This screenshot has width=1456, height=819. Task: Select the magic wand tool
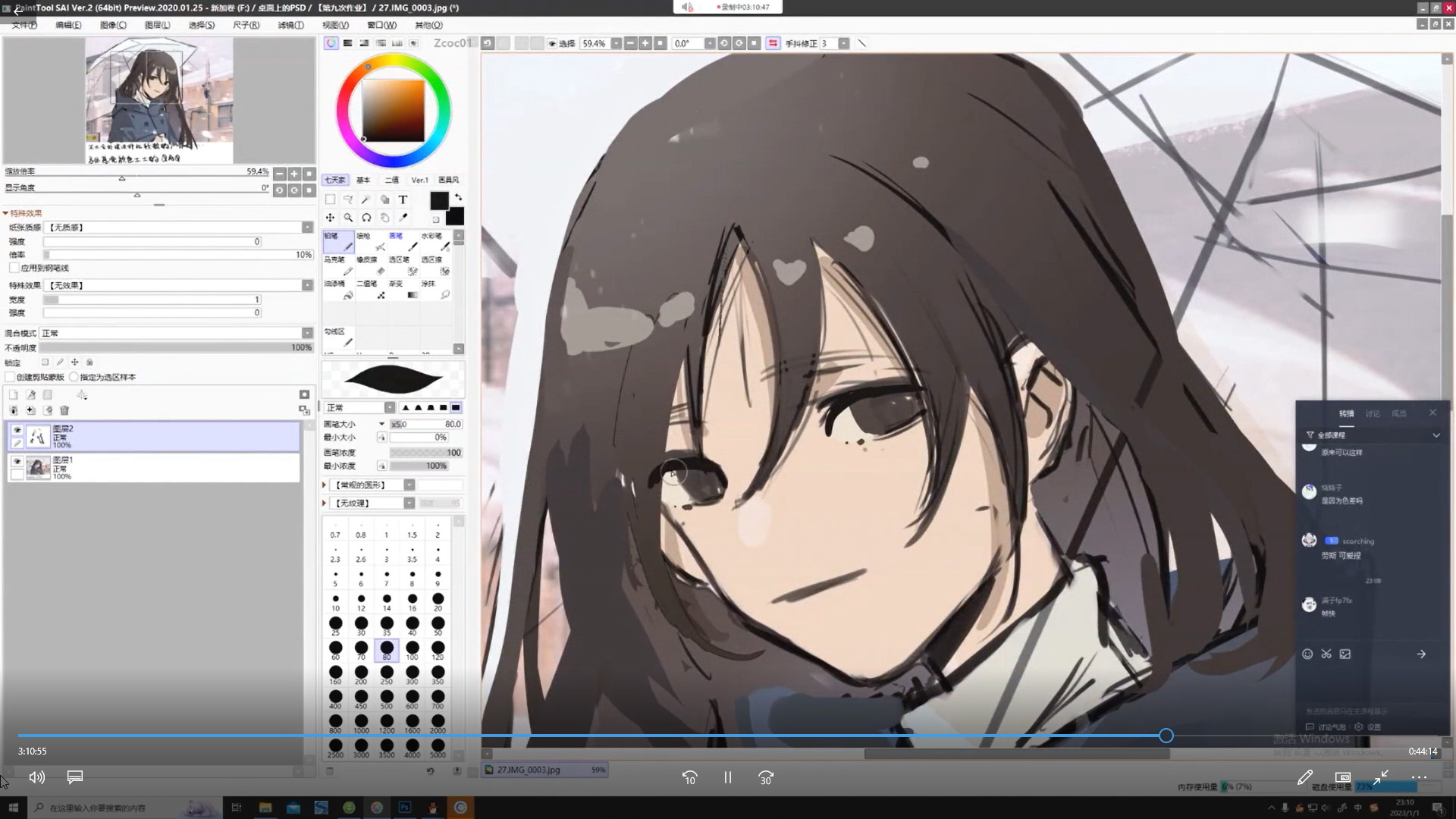point(366,199)
